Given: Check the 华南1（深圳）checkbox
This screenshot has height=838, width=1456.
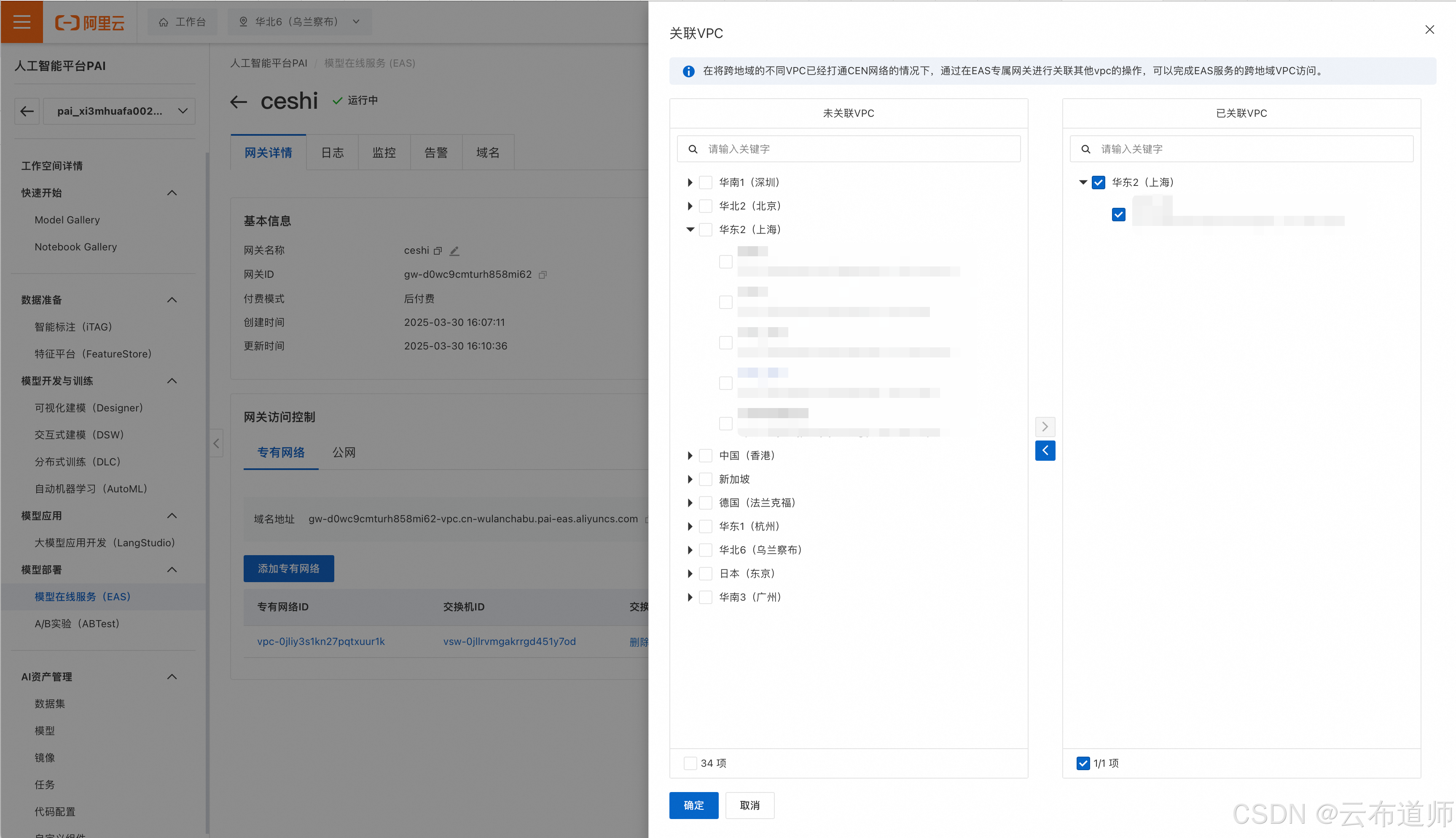Looking at the screenshot, I should tap(706, 183).
